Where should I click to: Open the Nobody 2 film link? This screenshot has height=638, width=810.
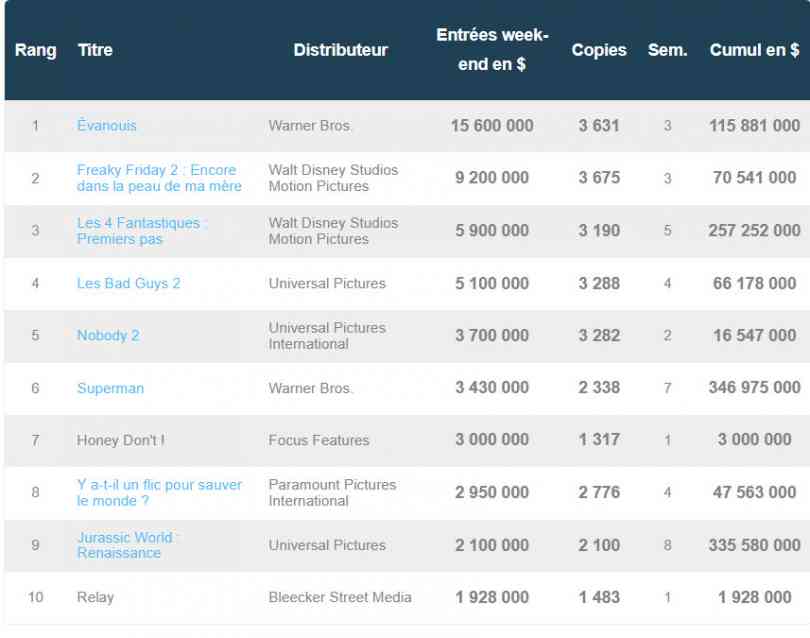(108, 335)
